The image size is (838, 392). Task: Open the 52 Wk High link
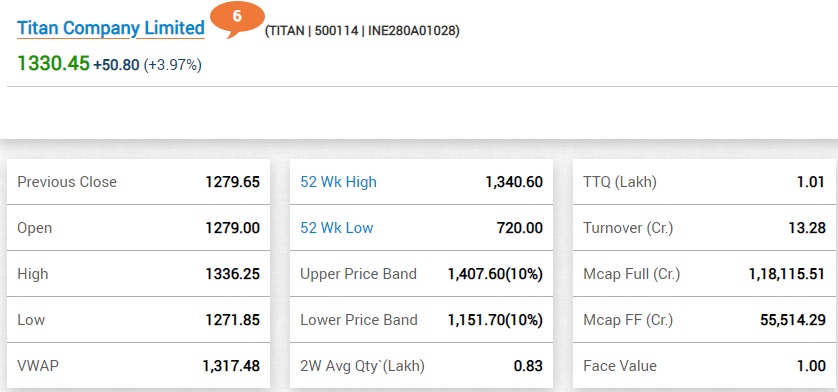click(x=338, y=182)
